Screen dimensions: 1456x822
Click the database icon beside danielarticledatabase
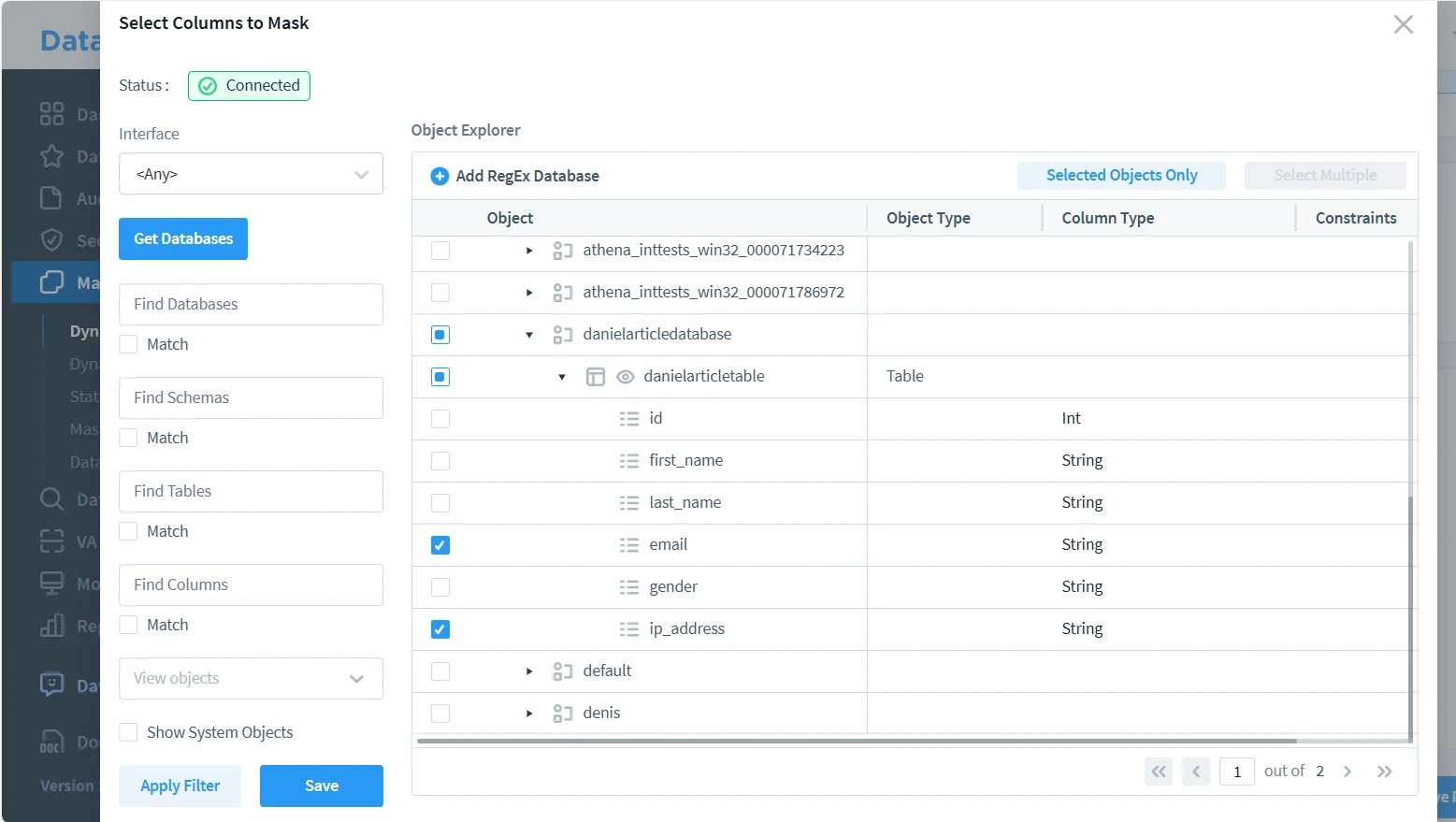562,335
